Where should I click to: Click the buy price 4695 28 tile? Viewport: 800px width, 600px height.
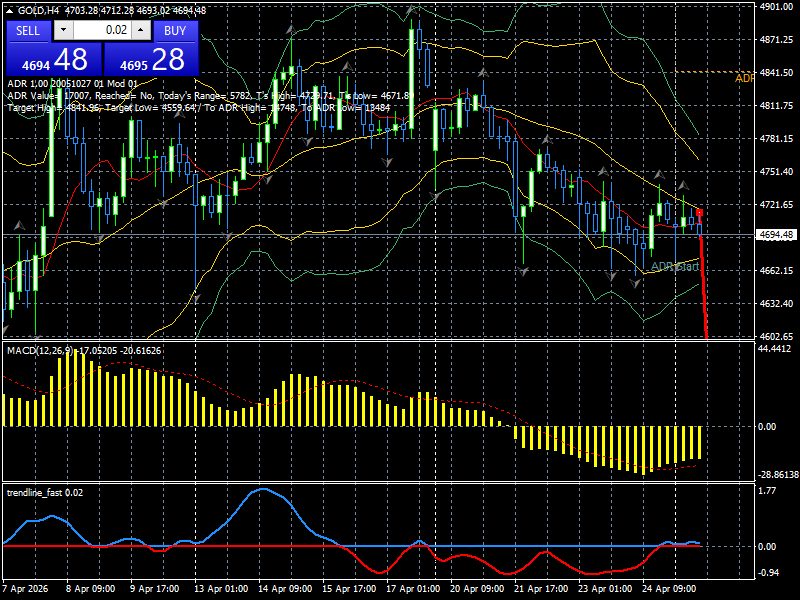coord(151,59)
